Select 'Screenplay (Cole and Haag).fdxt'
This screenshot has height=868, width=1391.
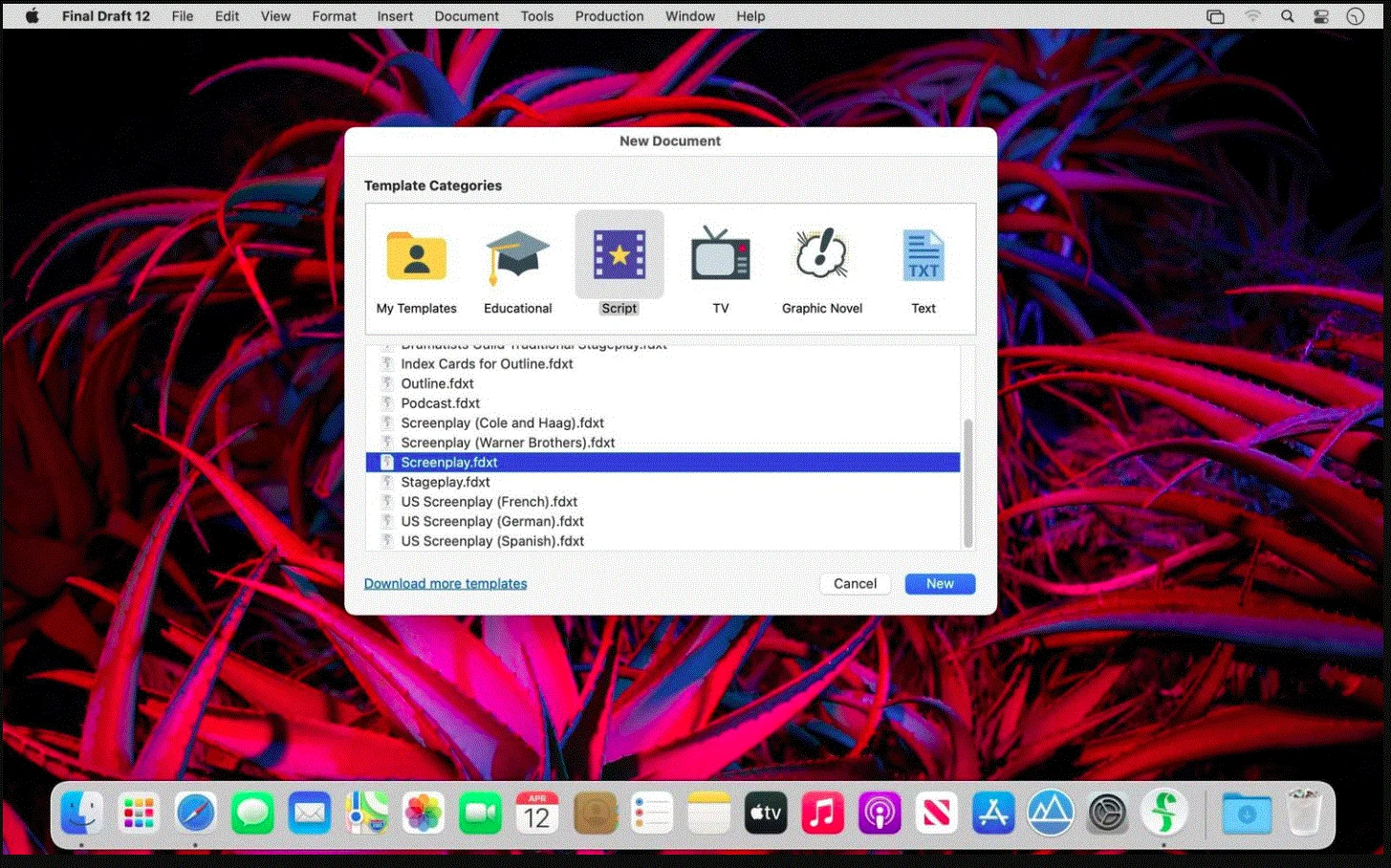pos(663,423)
